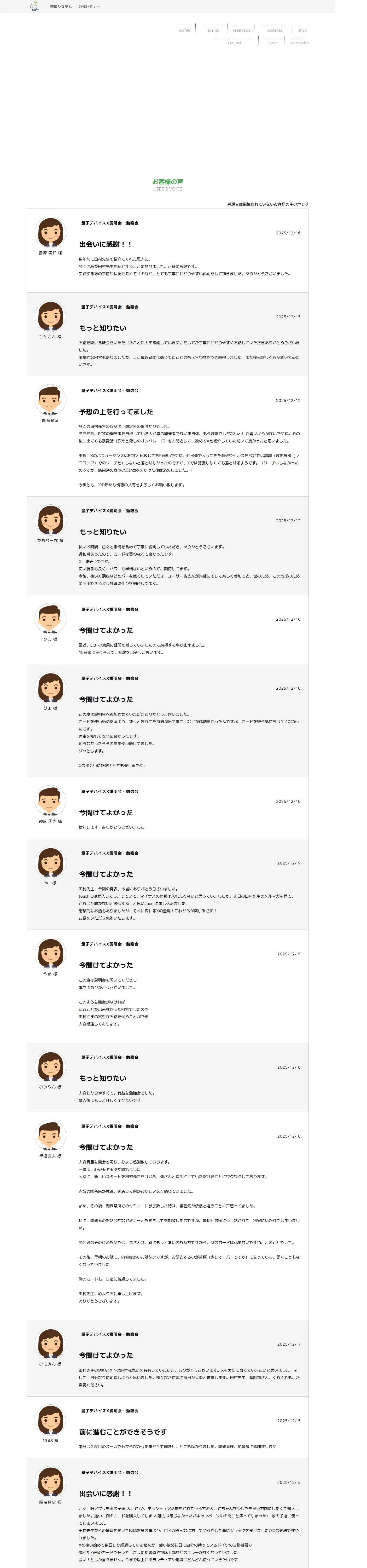Click 今聞けてよかった title in 神崎 匡尚's review

click(x=106, y=812)
